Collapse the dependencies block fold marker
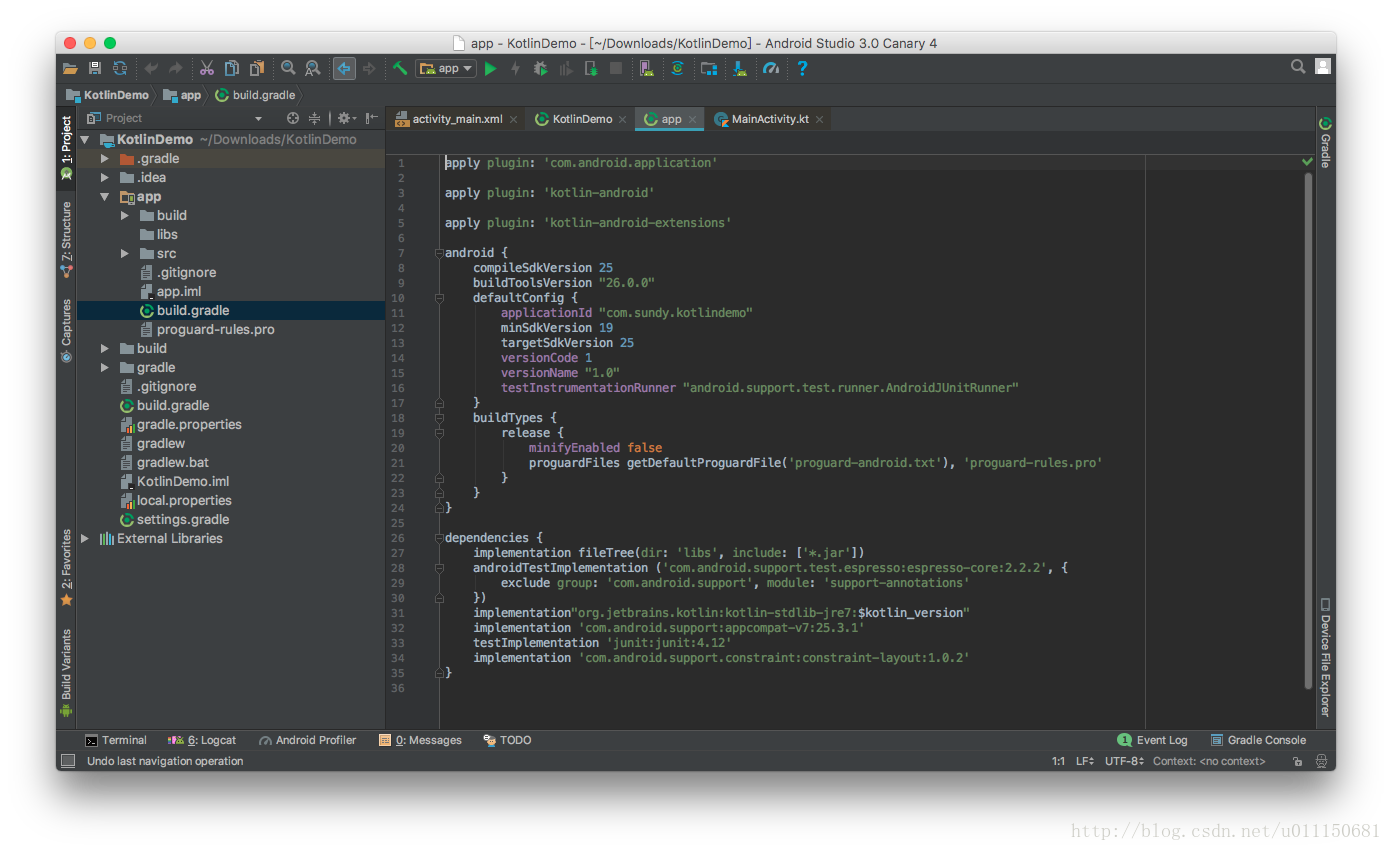The width and height of the screenshot is (1392, 851). tap(439, 538)
